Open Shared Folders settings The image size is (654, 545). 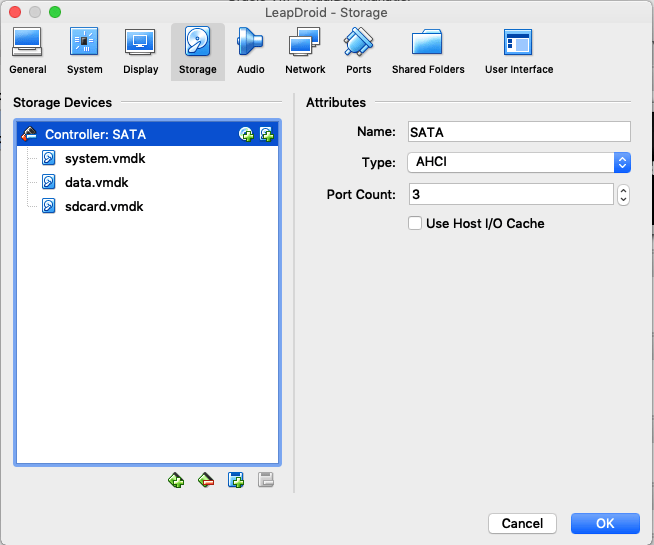(428, 51)
